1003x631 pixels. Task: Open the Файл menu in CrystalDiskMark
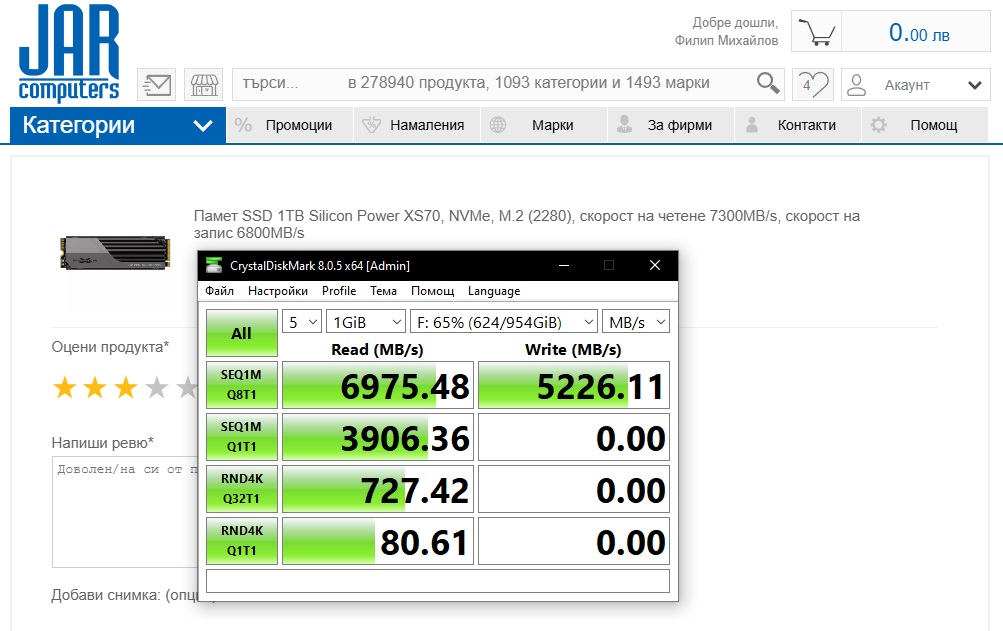click(x=219, y=291)
